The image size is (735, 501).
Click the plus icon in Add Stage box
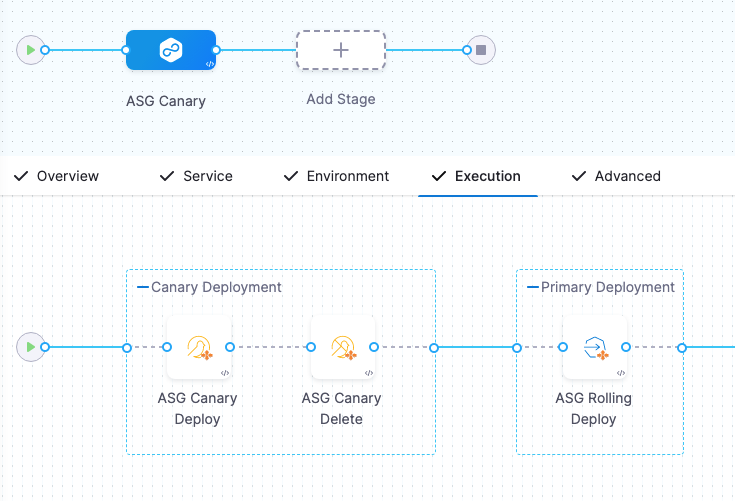[x=340, y=50]
